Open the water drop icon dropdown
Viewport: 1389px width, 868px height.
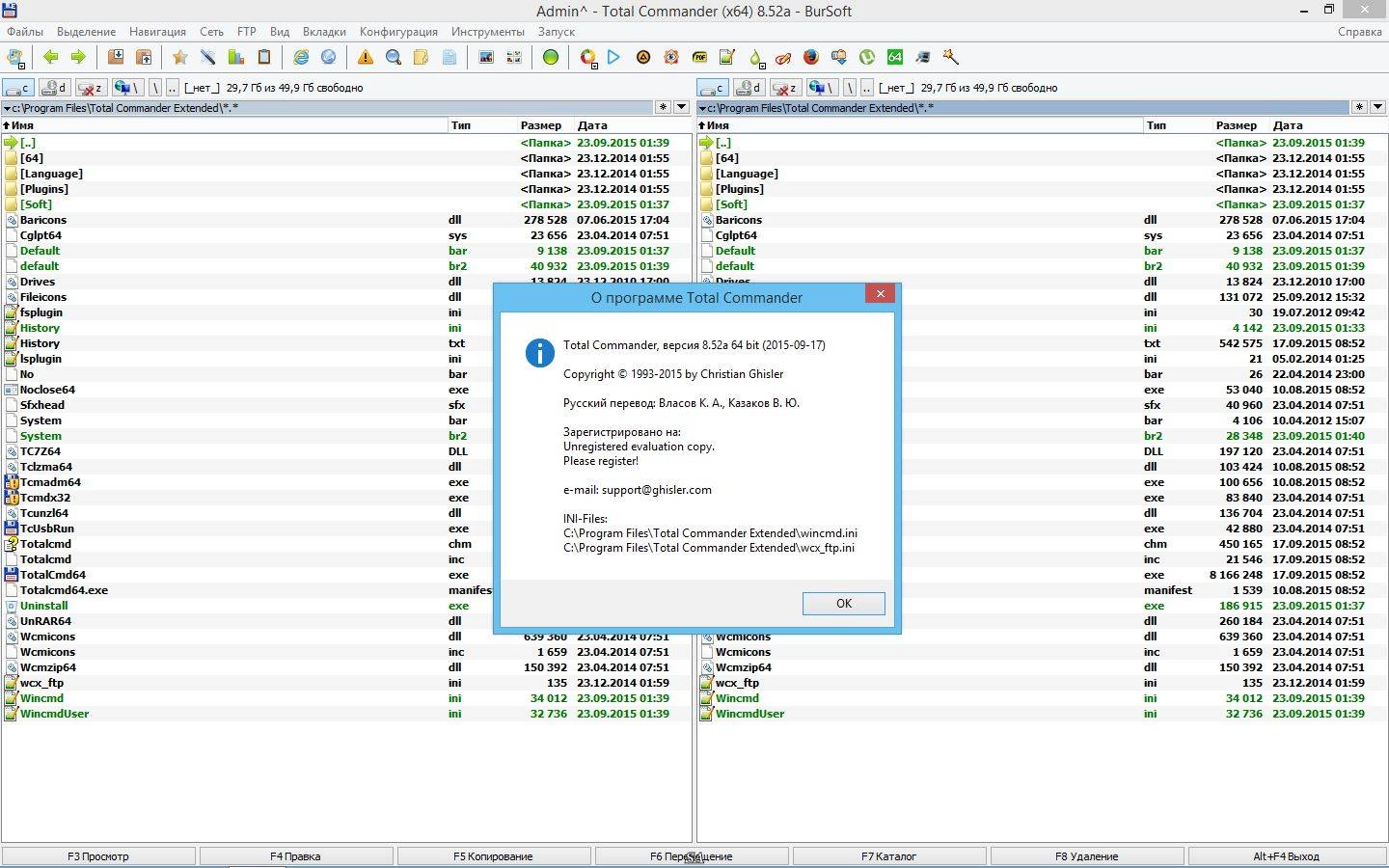tap(762, 66)
